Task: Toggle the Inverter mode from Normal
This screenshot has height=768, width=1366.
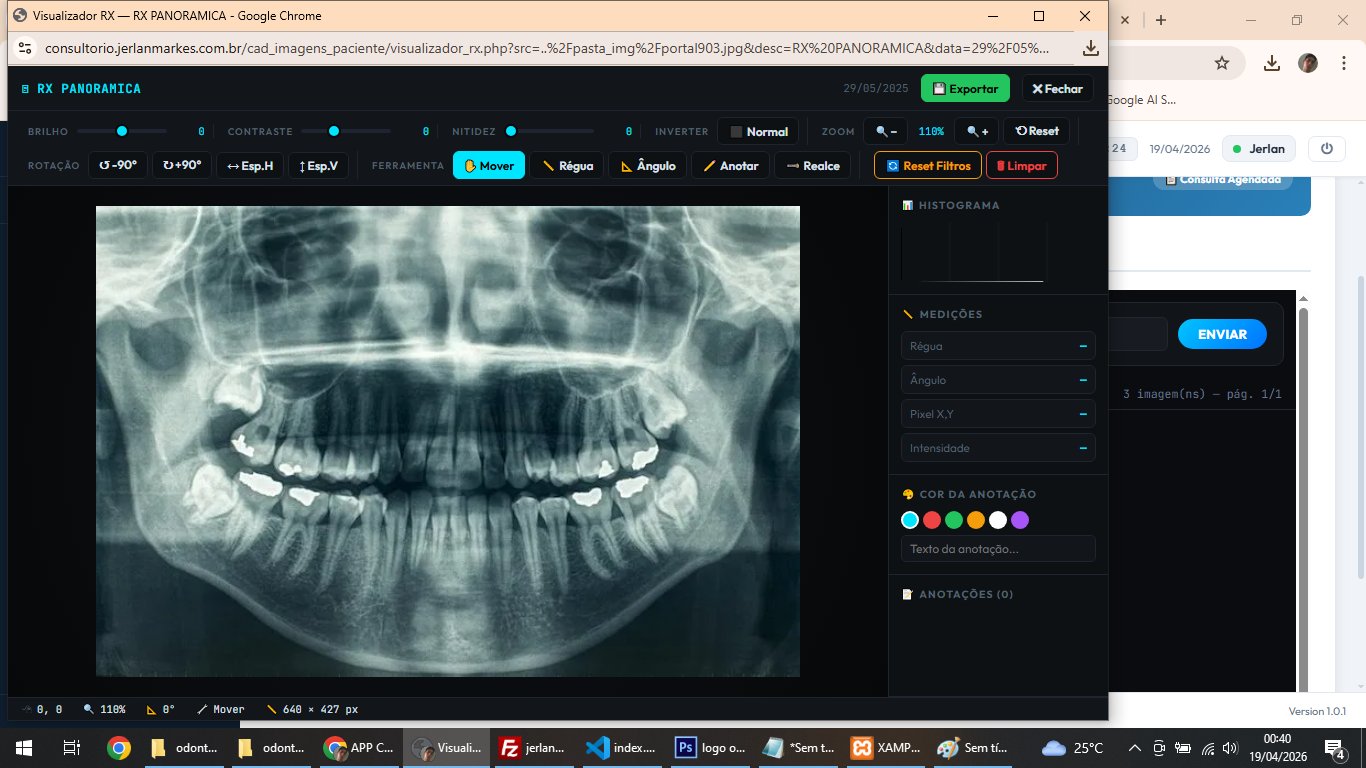Action: pos(758,130)
